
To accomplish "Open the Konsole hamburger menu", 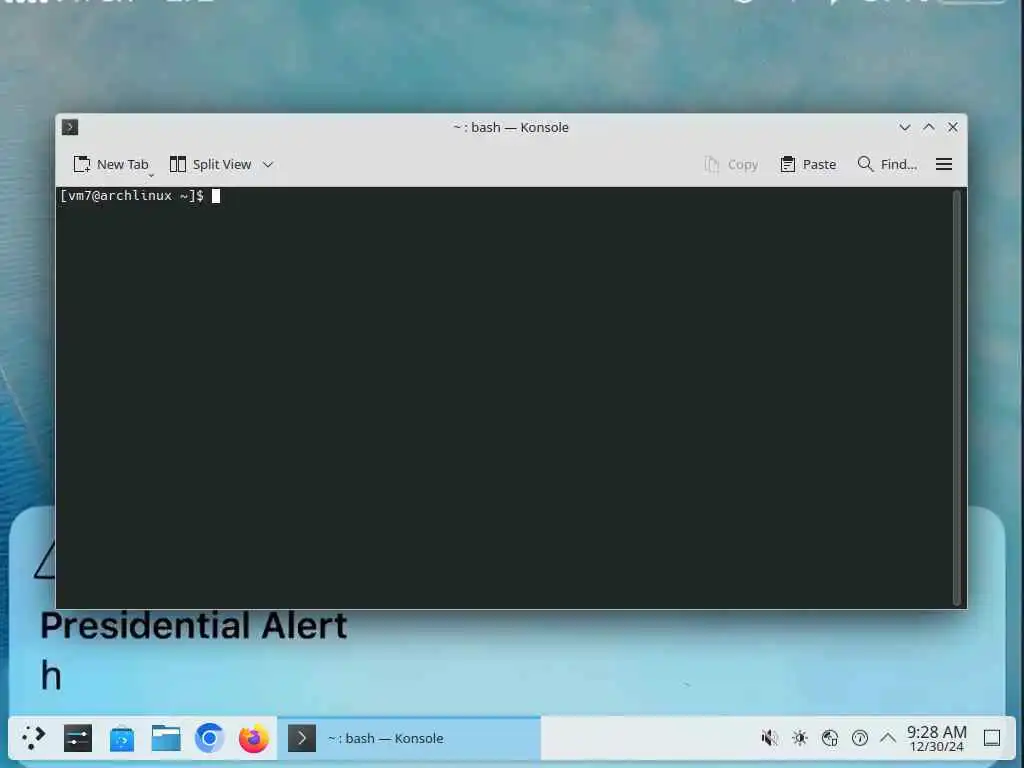I will click(x=944, y=165).
